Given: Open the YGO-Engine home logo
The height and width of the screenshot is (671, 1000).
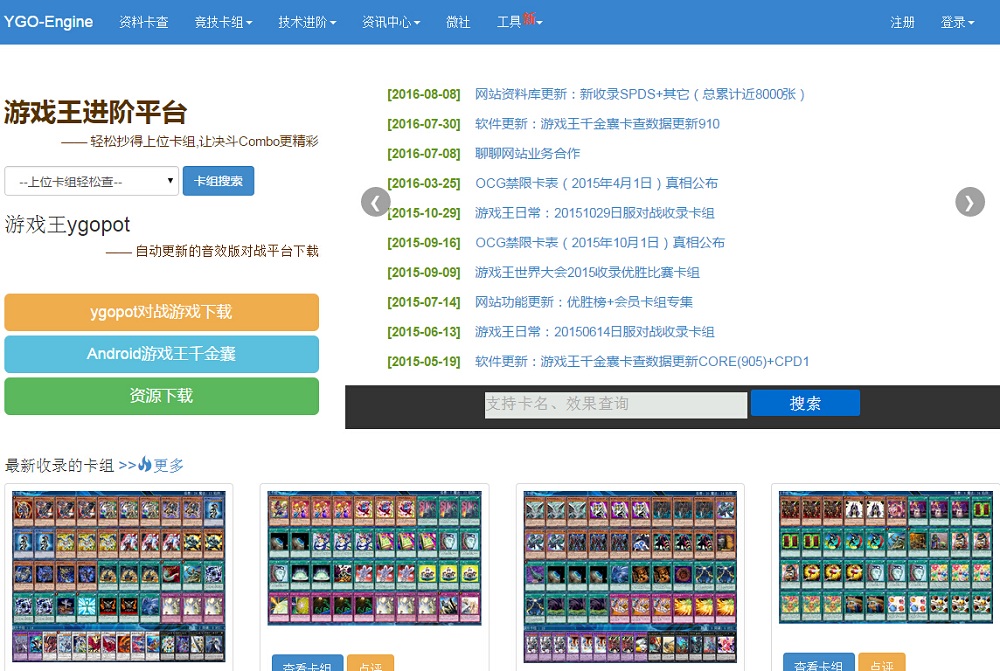Looking at the screenshot, I should (x=48, y=22).
